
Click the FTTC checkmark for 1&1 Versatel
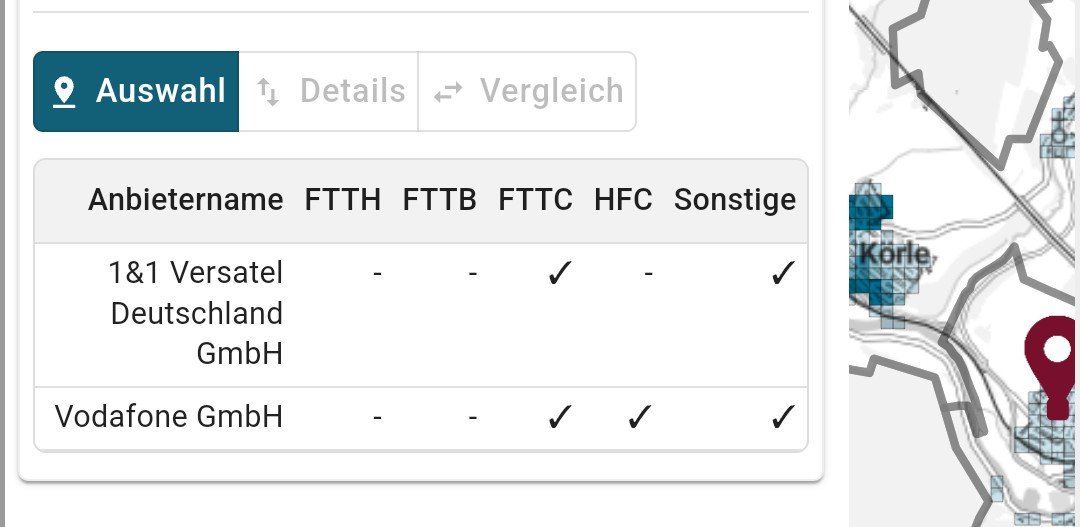point(558,274)
